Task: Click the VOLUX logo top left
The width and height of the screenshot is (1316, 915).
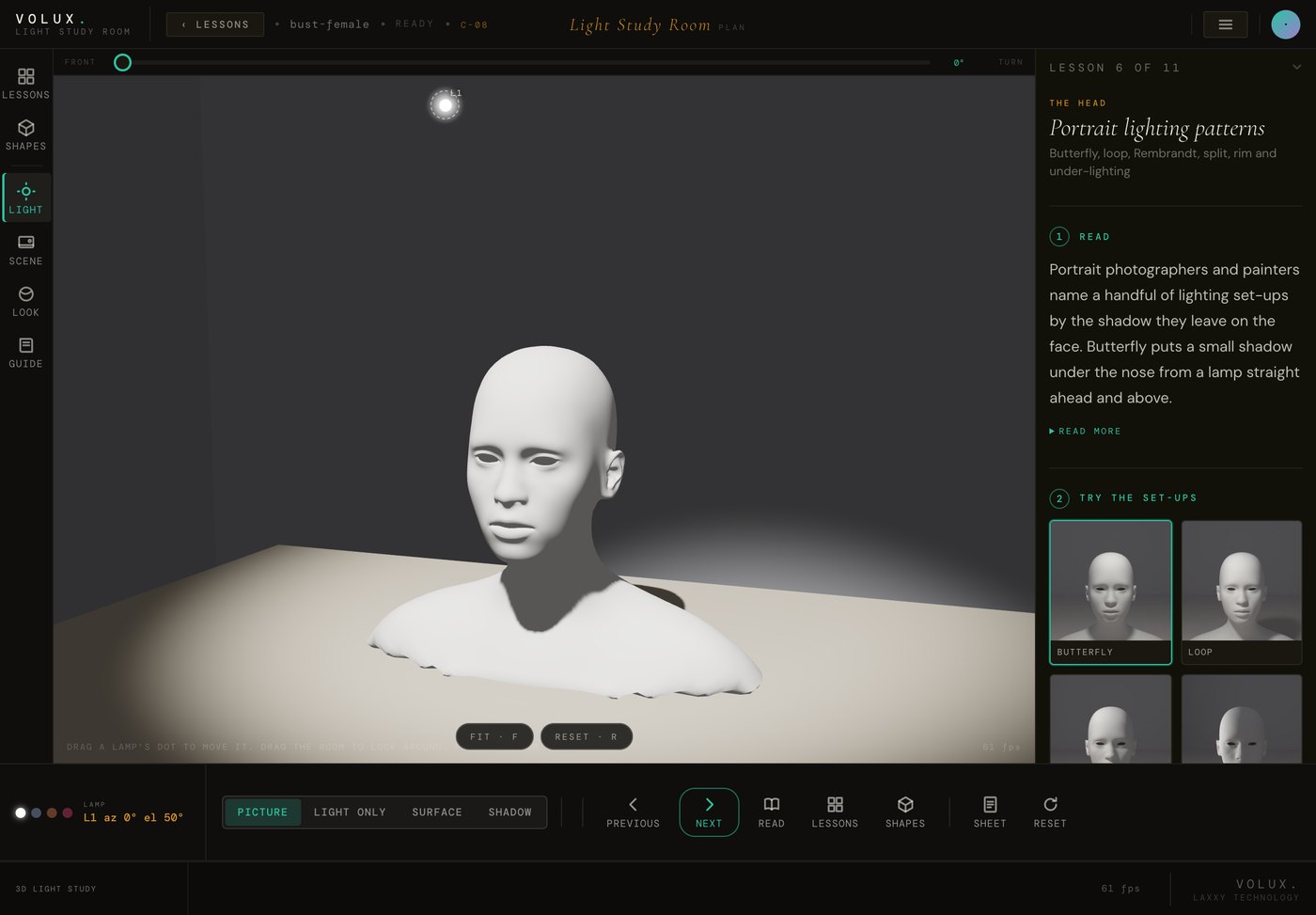Action: (x=51, y=19)
